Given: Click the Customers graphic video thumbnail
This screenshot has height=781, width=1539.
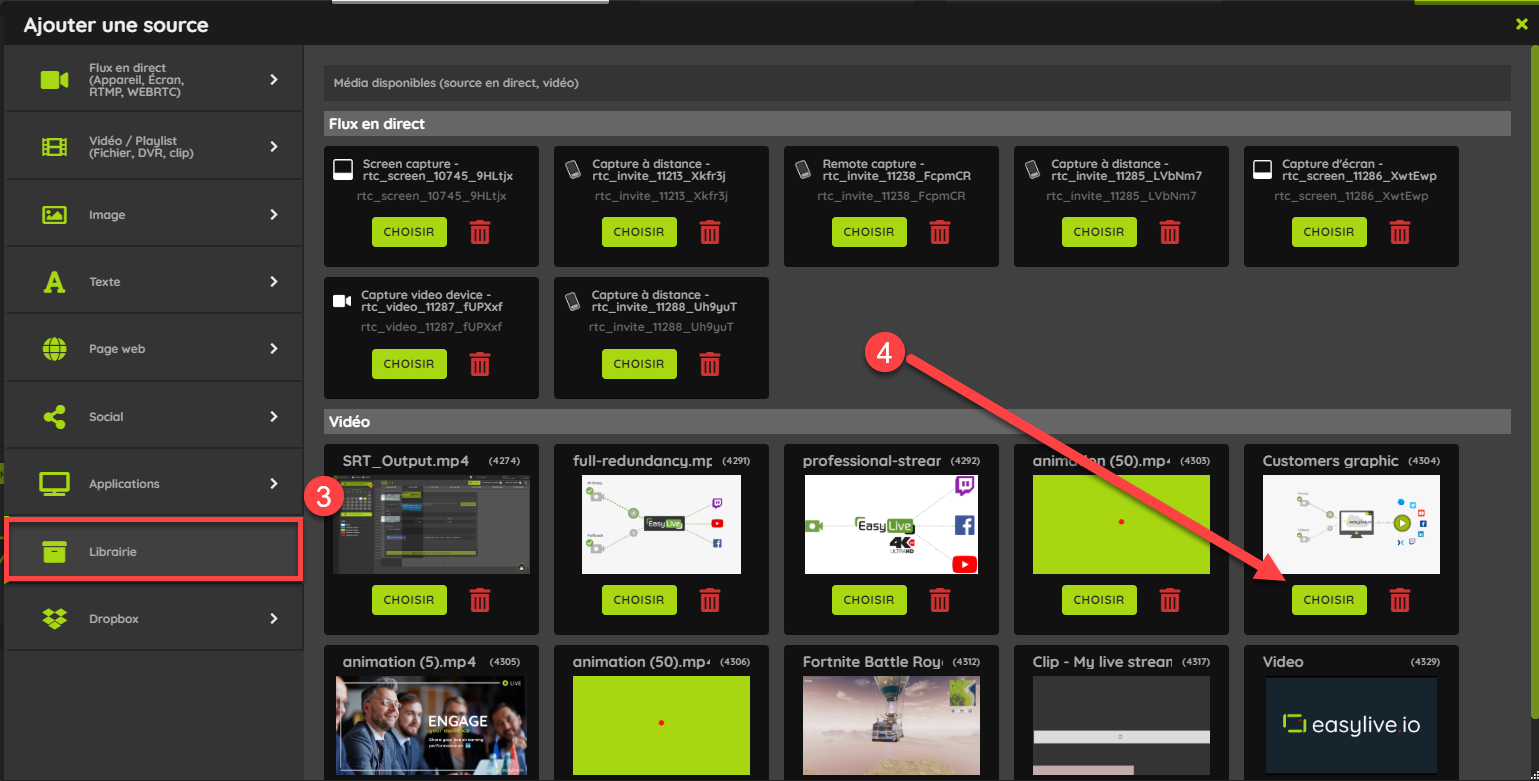Looking at the screenshot, I should (1351, 524).
